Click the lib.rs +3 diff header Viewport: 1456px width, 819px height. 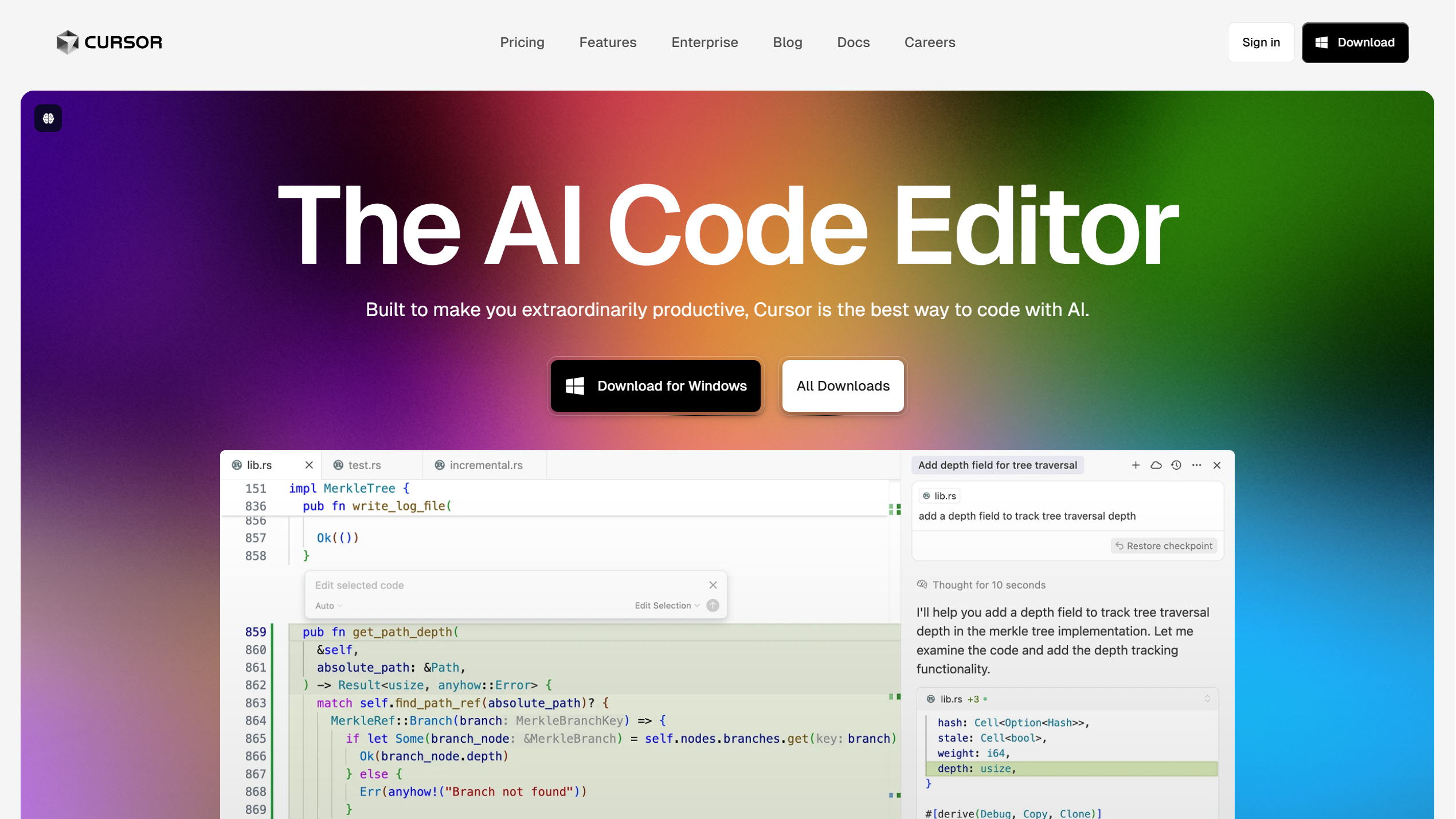click(x=1068, y=699)
